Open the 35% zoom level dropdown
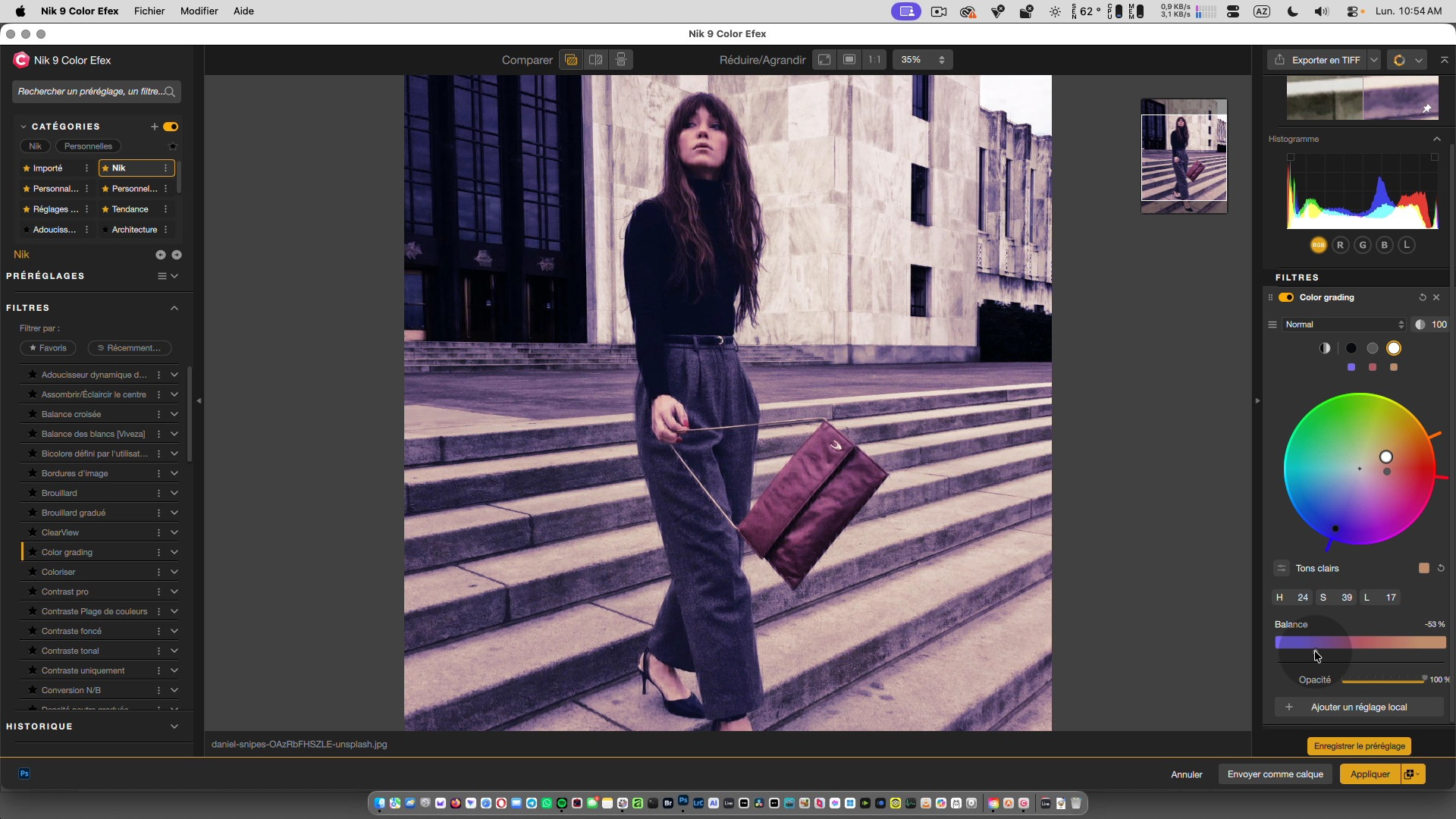 (x=922, y=60)
